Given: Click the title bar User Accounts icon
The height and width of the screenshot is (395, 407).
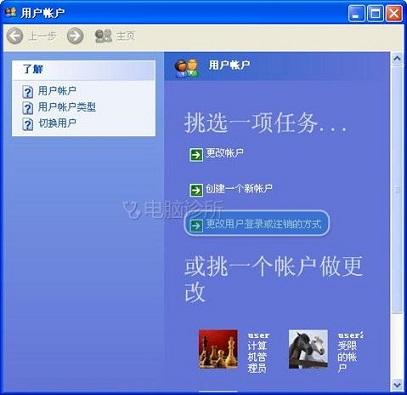Looking at the screenshot, I should click(11, 12).
